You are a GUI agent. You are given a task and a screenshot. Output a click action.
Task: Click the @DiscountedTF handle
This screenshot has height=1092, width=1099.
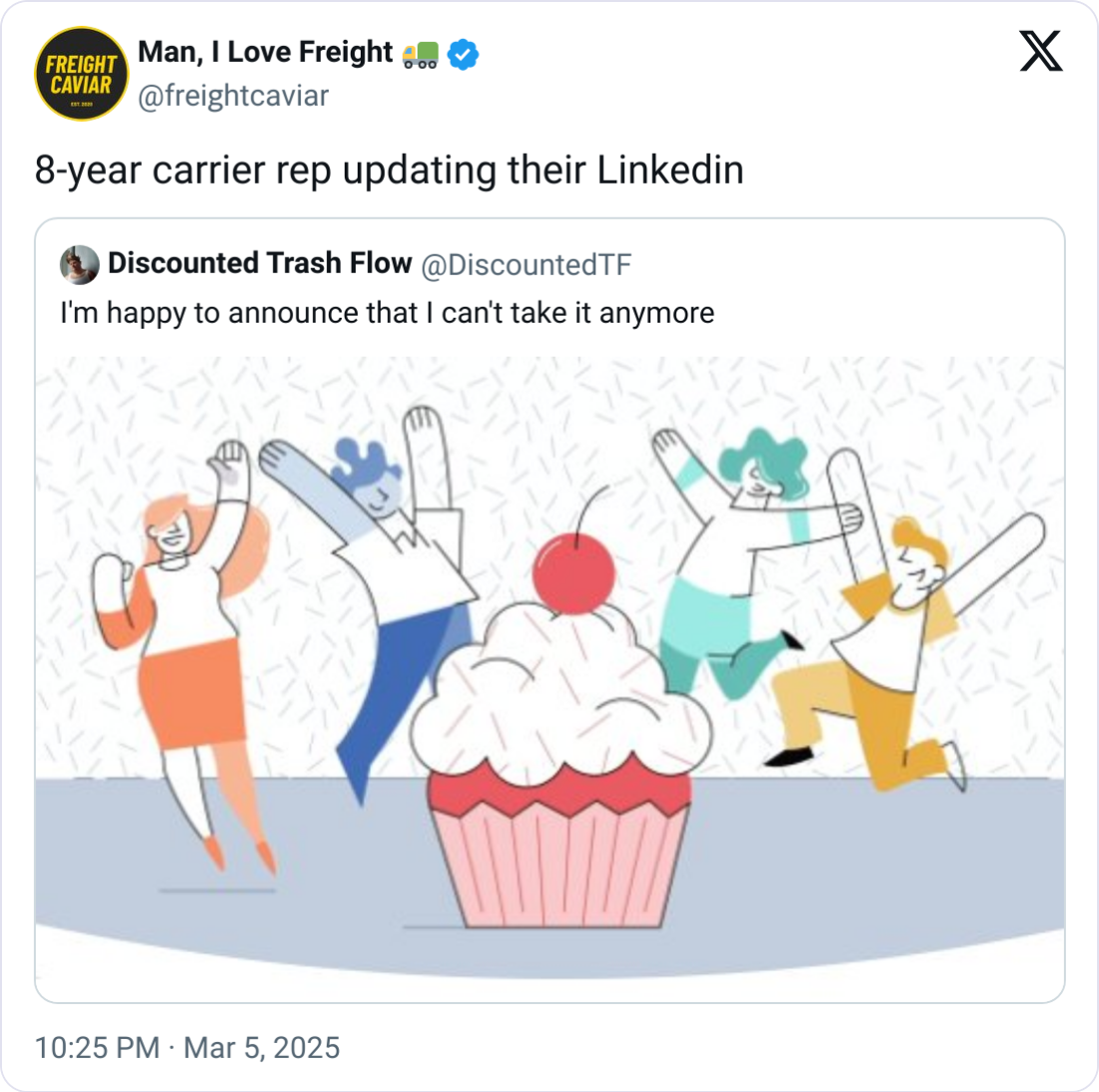(527, 265)
